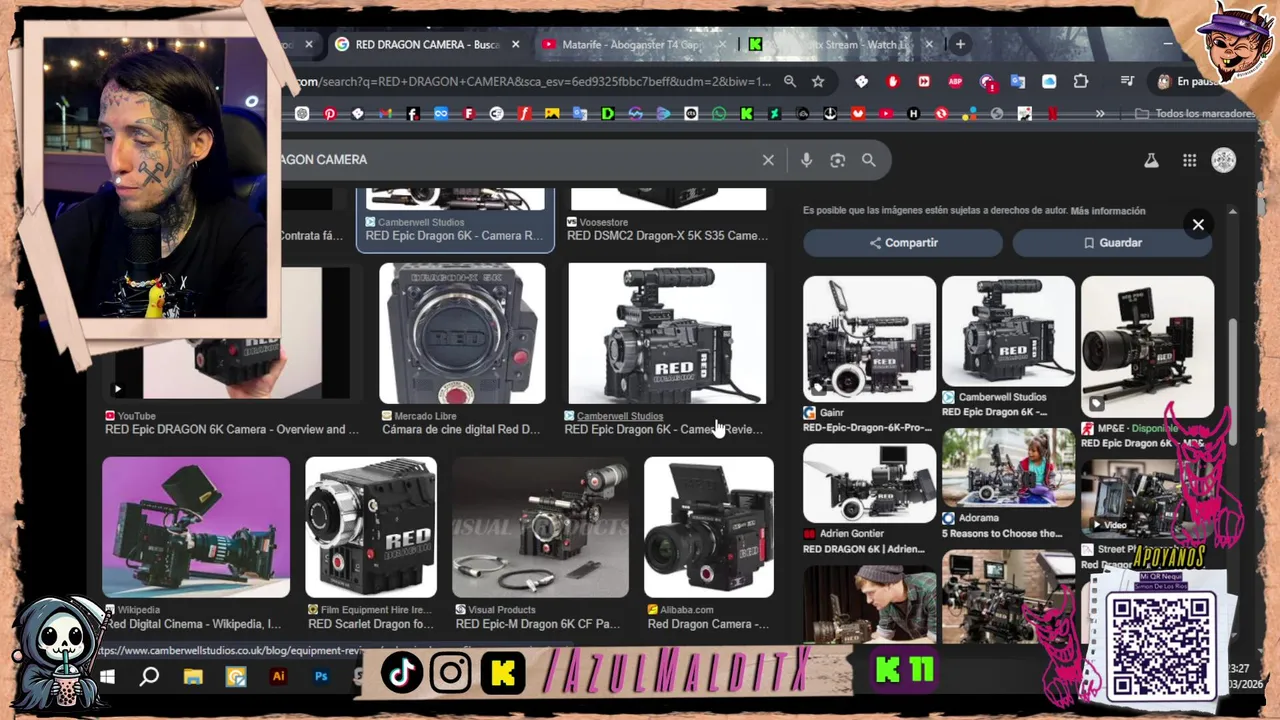Close the image preview panel
Viewport: 1280px width, 720px height.
pyautogui.click(x=1198, y=225)
